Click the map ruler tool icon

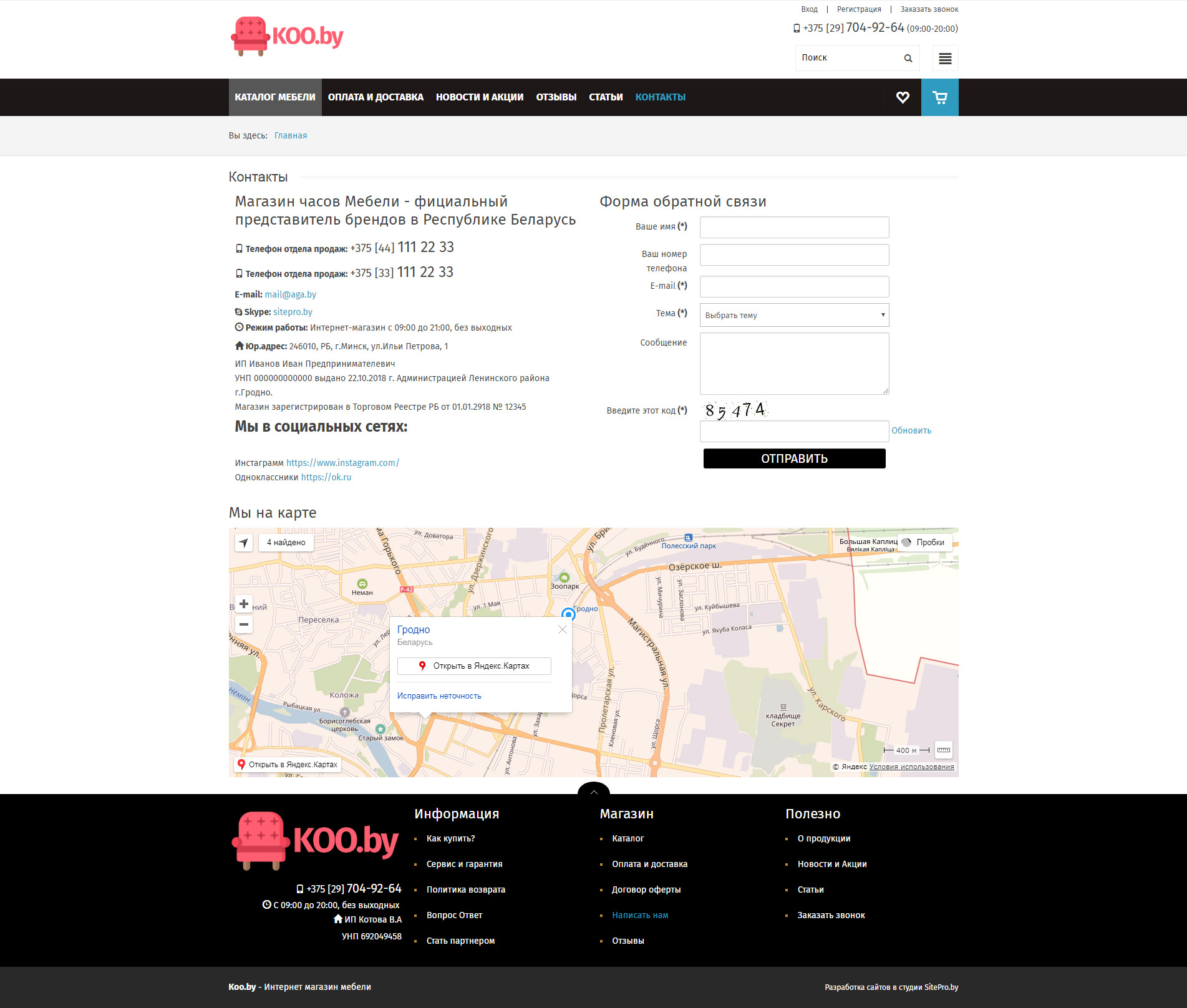click(x=944, y=750)
